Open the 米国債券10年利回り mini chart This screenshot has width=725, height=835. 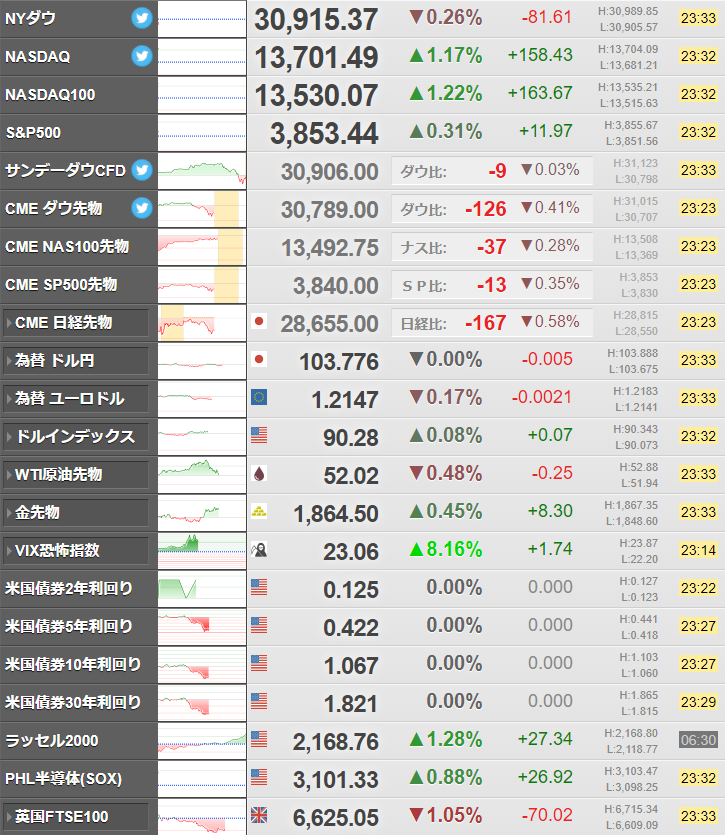coord(202,665)
